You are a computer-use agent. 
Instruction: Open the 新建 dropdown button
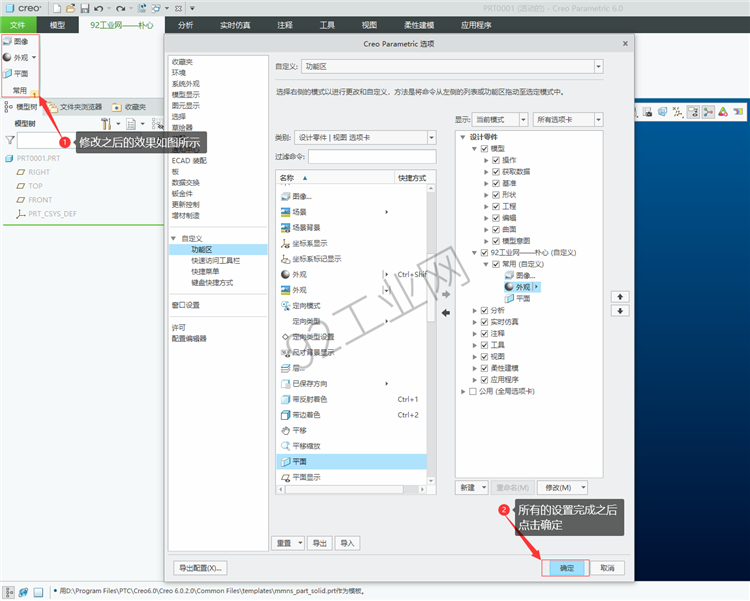471,488
